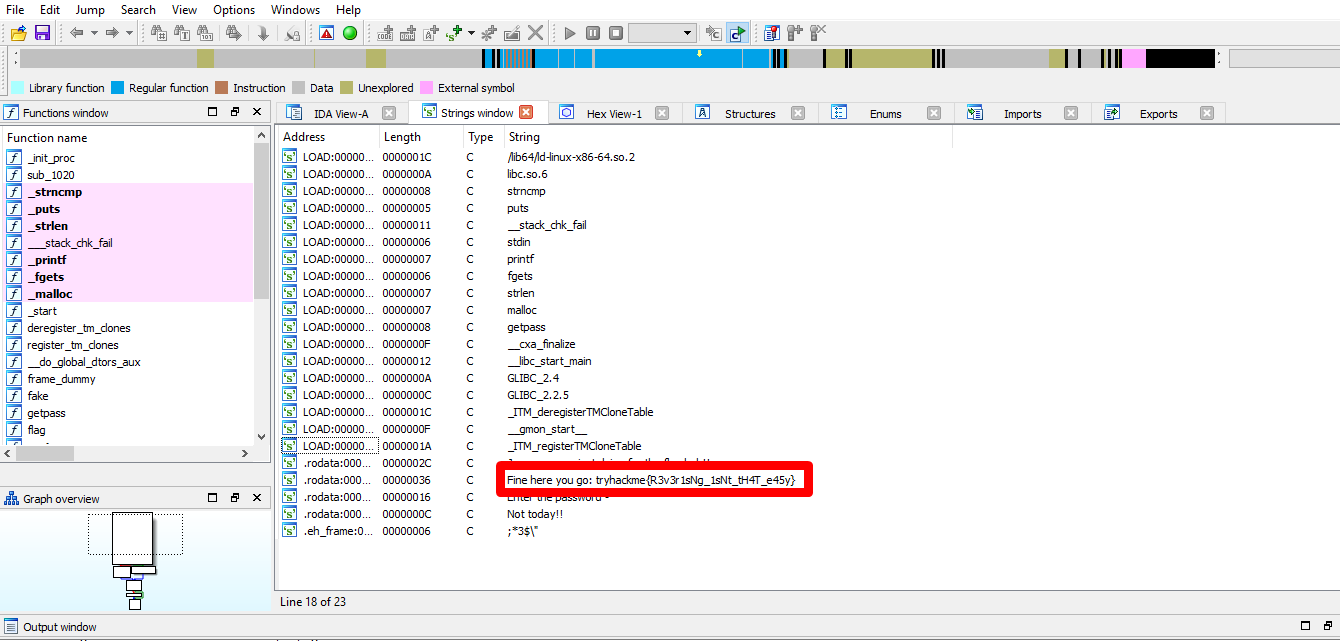
Task: Open the Jump menu
Action: pyautogui.click(x=90, y=10)
